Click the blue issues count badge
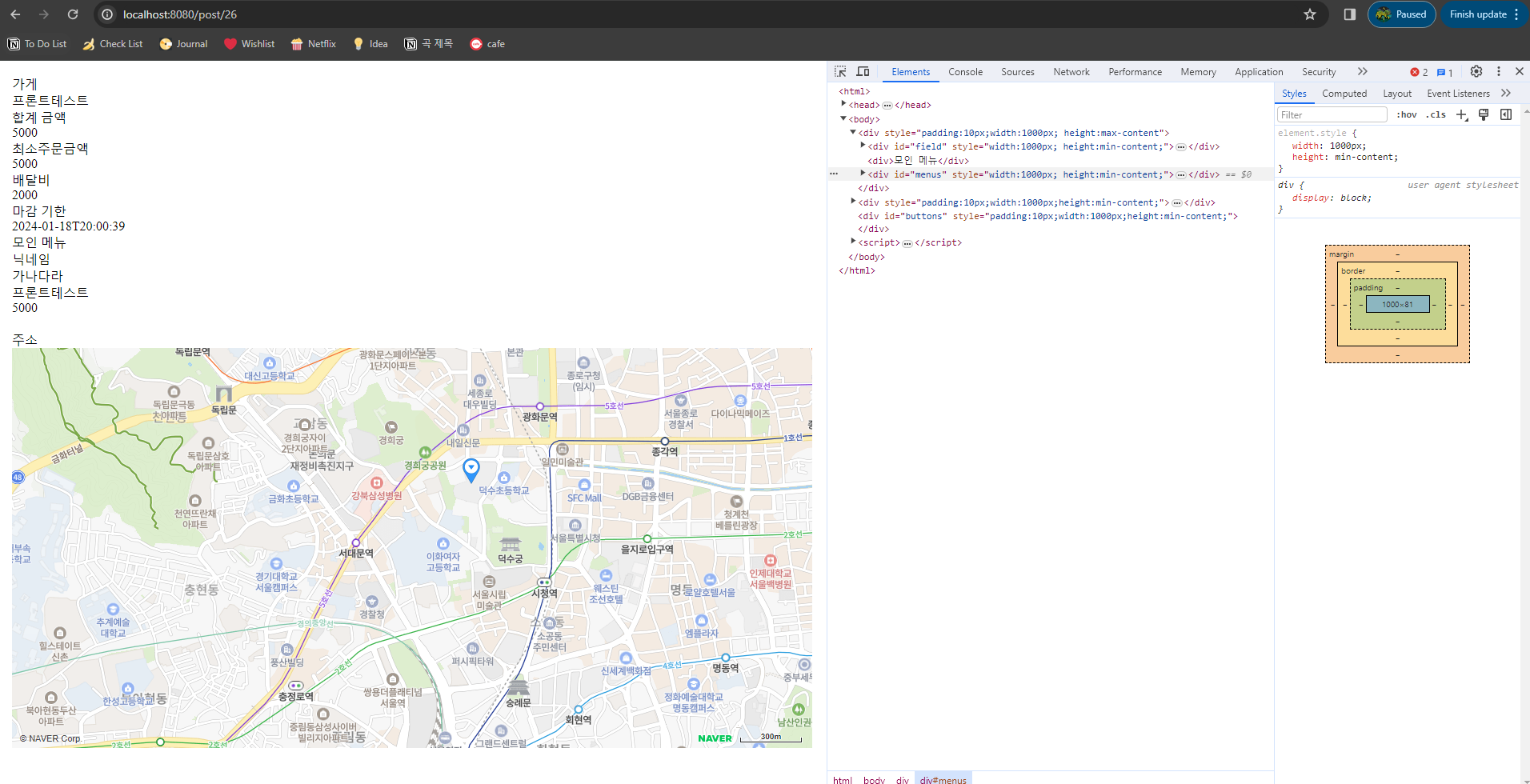 click(x=1445, y=72)
